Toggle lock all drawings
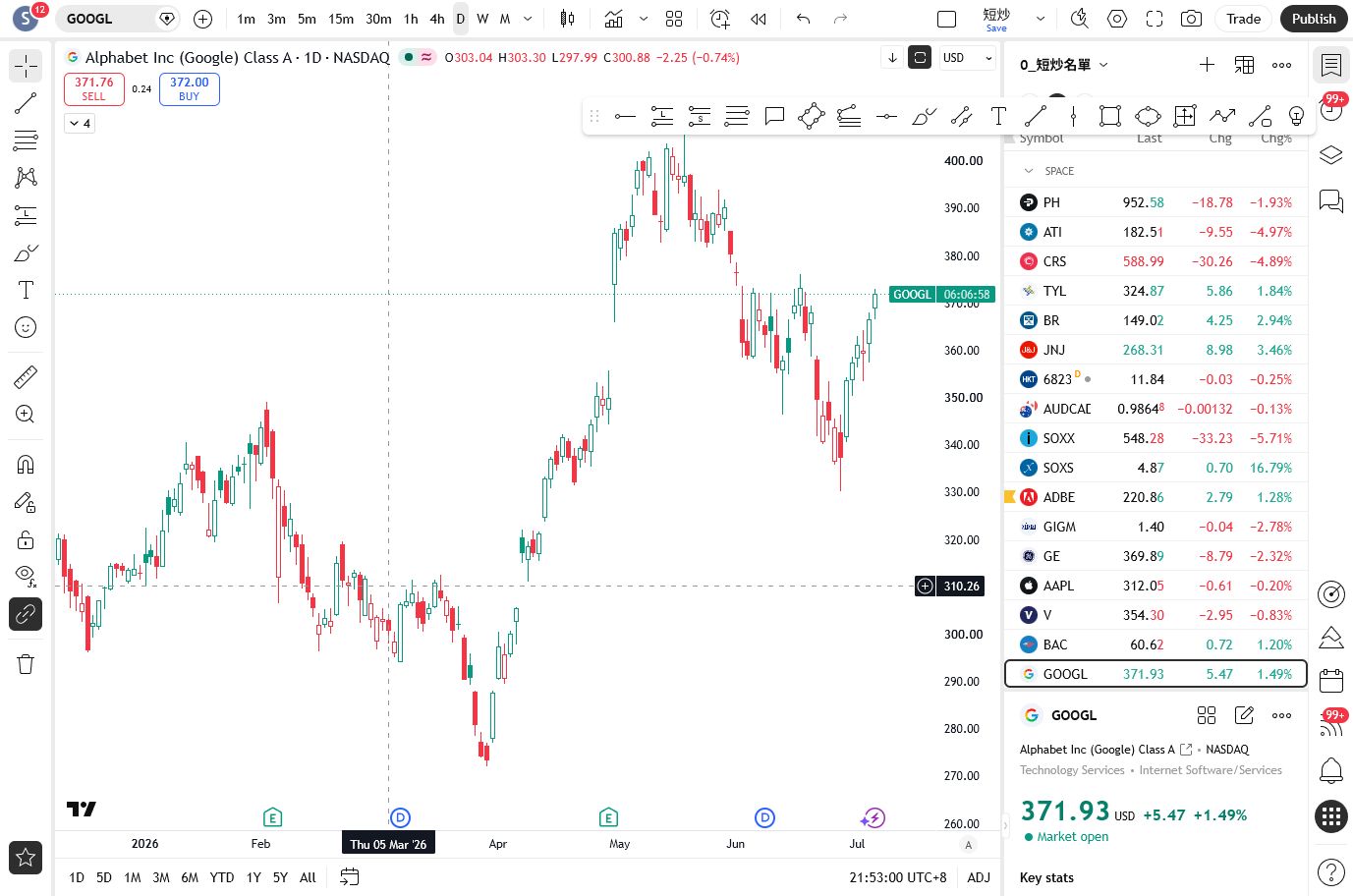 [x=26, y=539]
